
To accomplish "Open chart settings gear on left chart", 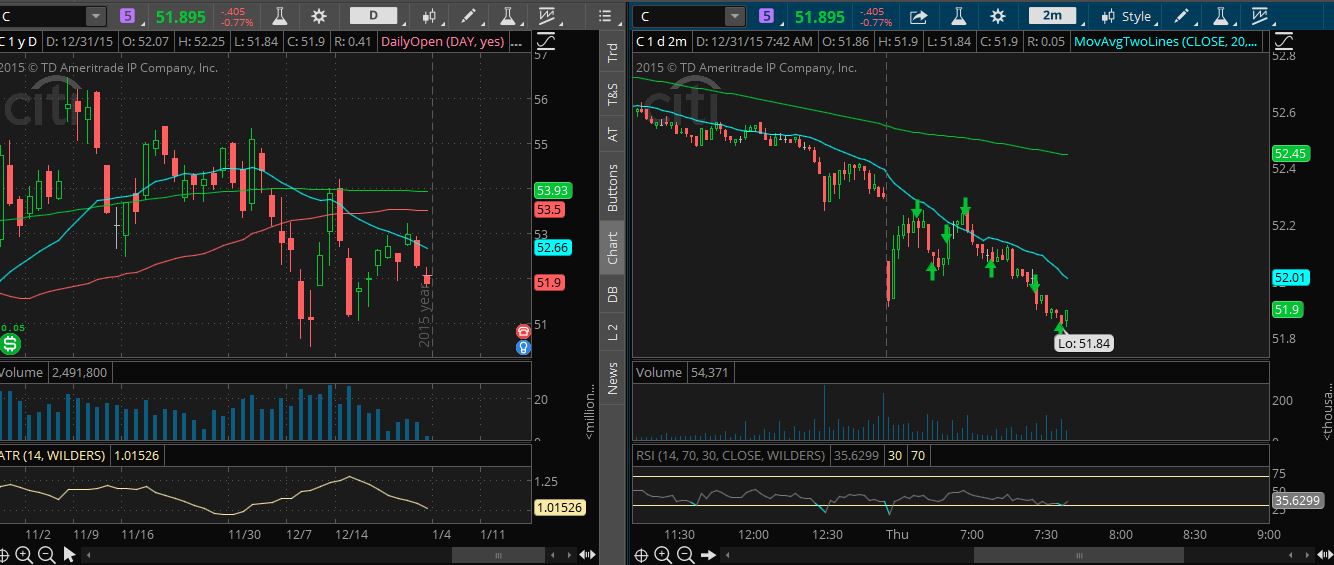I will (319, 16).
